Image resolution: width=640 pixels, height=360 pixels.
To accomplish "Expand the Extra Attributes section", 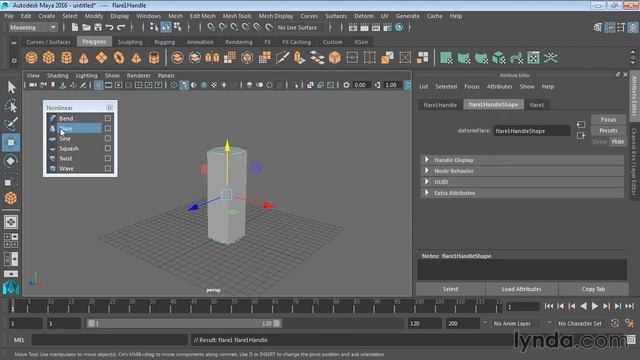I will coord(427,193).
